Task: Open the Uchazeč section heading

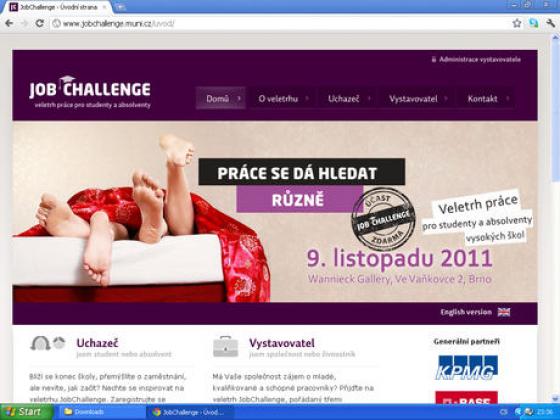Action: click(97, 343)
